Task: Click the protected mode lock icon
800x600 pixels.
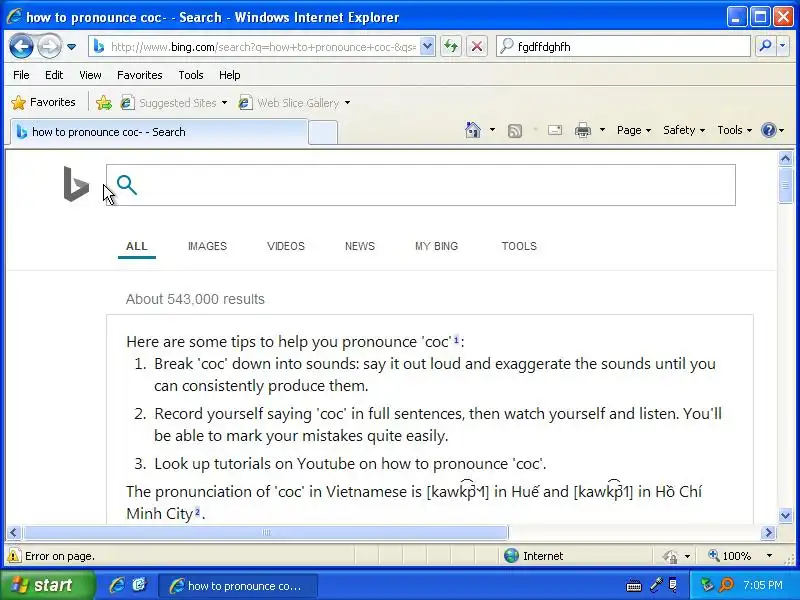Action: (x=670, y=556)
